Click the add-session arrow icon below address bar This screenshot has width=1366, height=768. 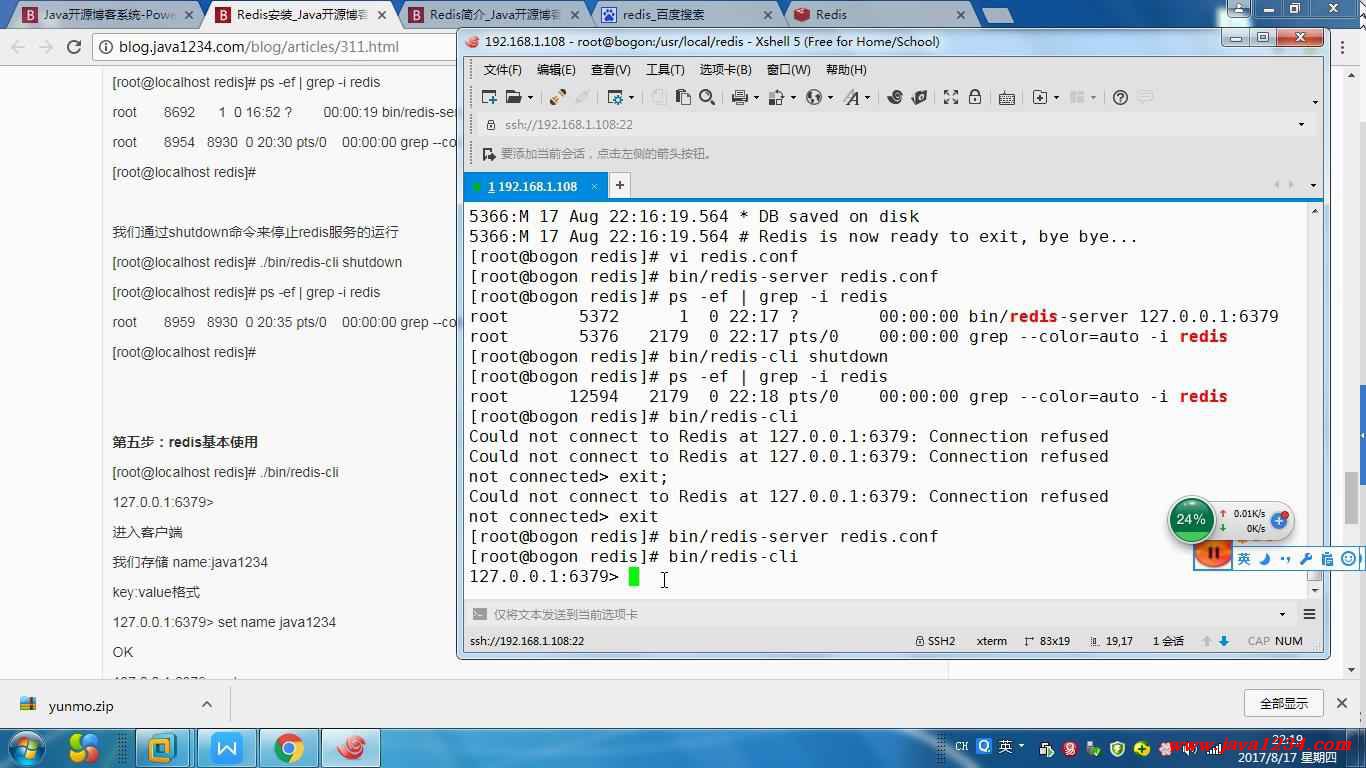[489, 154]
